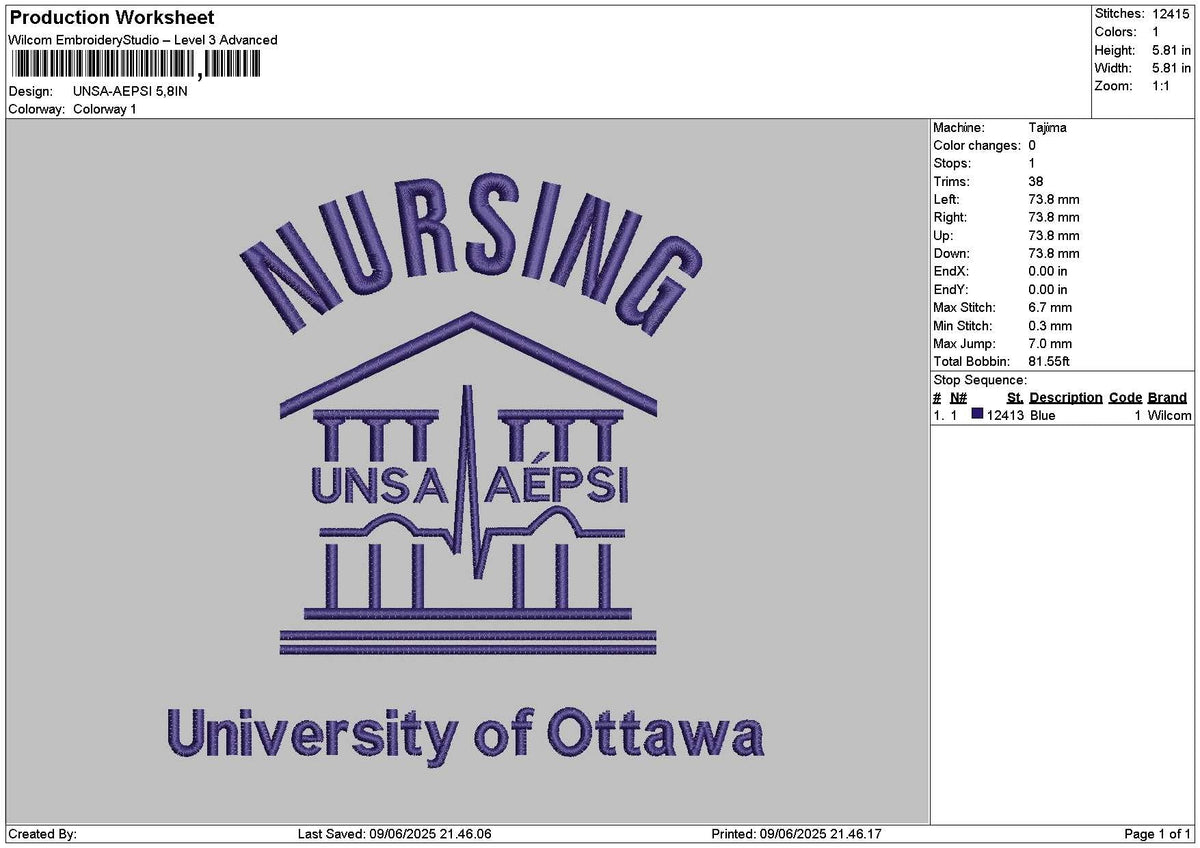Image resolution: width=1200 pixels, height=848 pixels.
Task: Click the Total Bobbin value '81.55ft'
Action: pyautogui.click(x=1049, y=362)
